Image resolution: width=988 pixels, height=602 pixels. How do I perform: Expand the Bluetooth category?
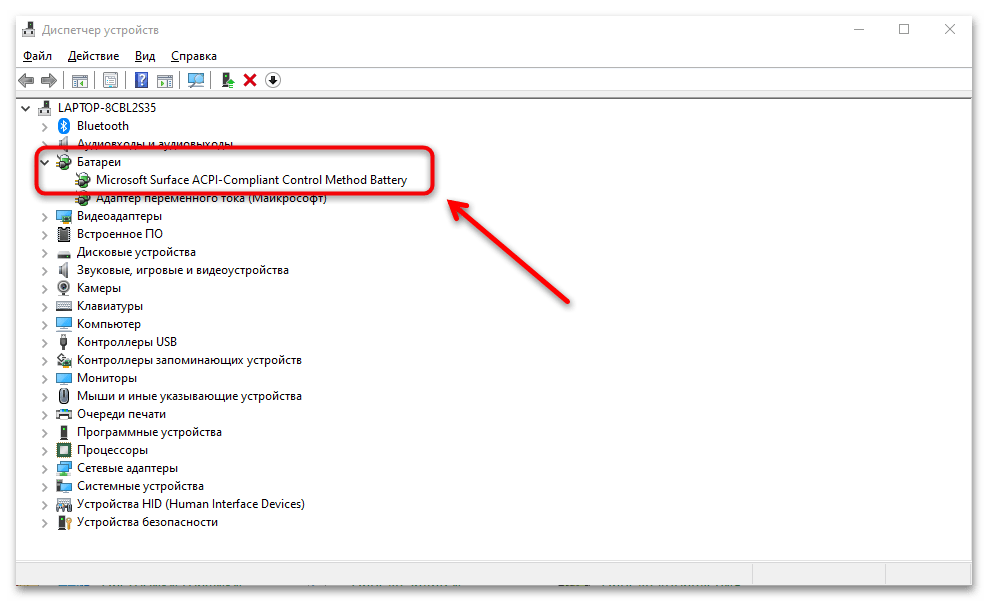point(44,126)
